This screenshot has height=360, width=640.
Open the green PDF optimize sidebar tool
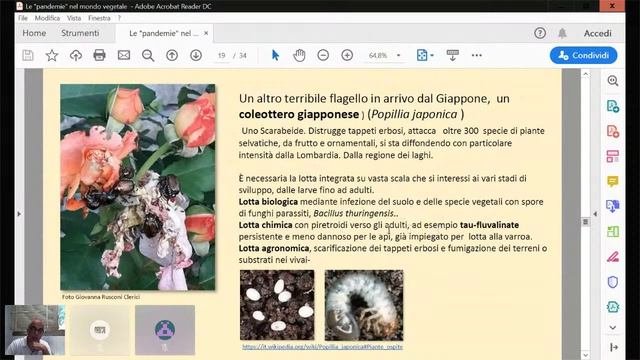[x=613, y=307]
